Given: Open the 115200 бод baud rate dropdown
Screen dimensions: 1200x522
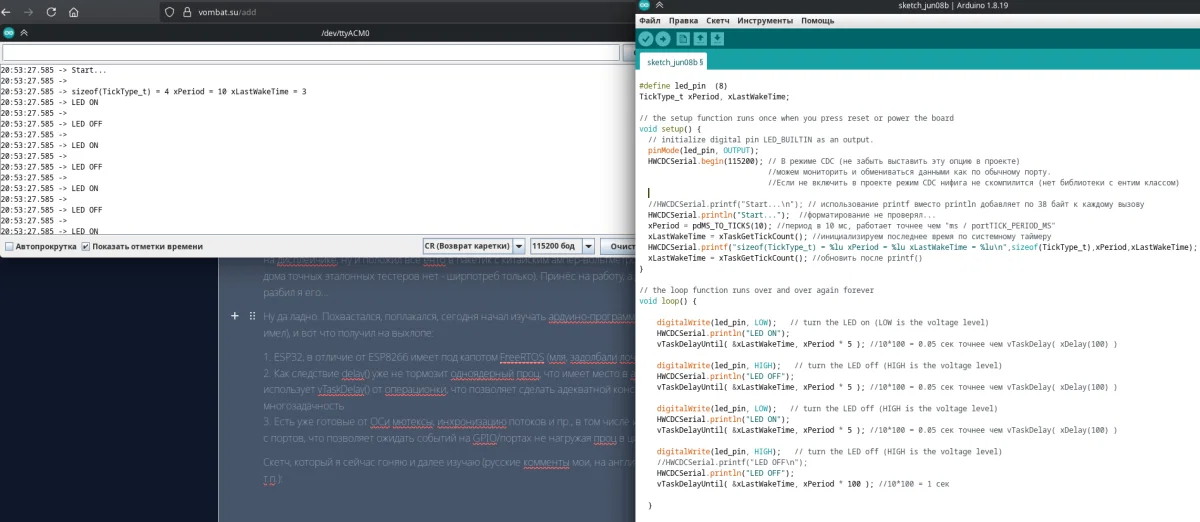Looking at the screenshot, I should pos(561,246).
